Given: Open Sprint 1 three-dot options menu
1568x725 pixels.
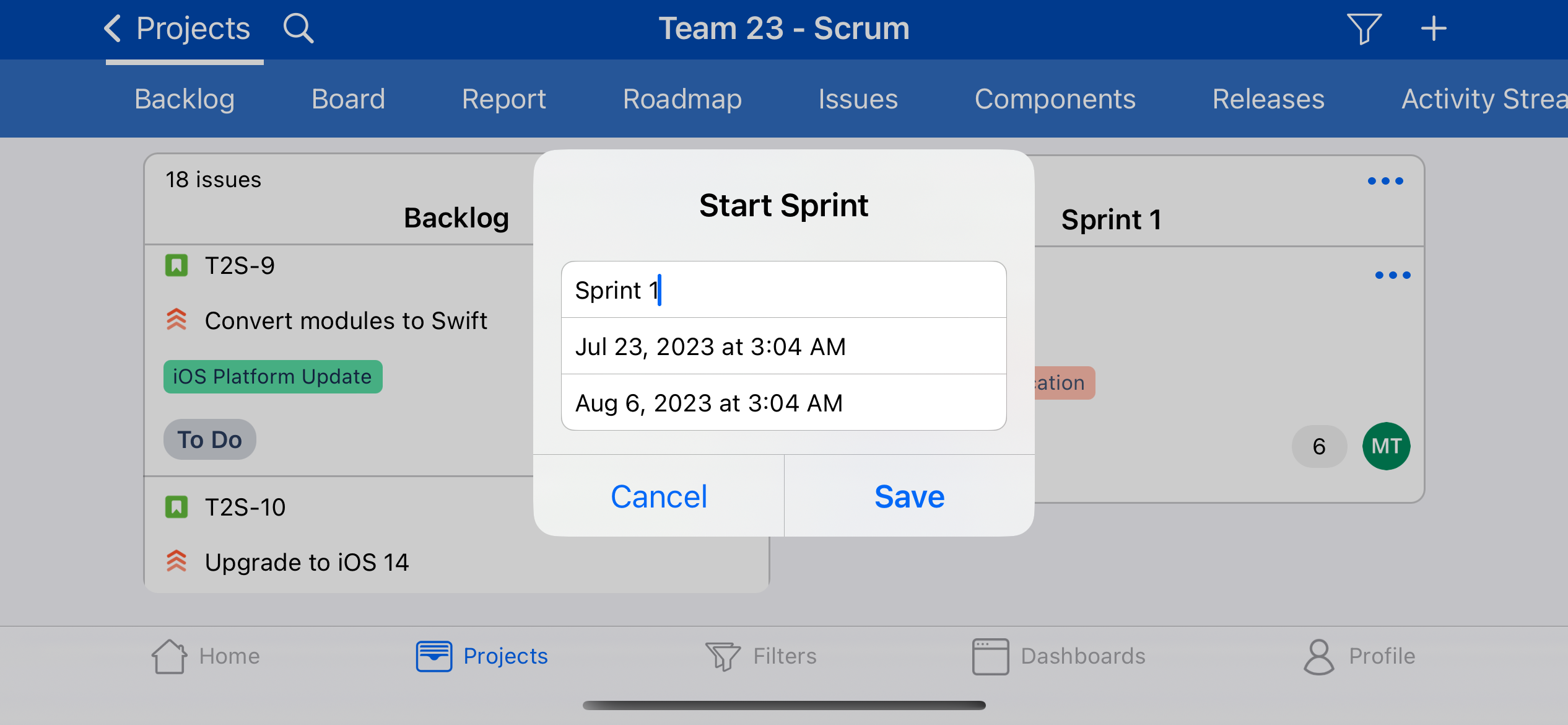Looking at the screenshot, I should pos(1385,181).
